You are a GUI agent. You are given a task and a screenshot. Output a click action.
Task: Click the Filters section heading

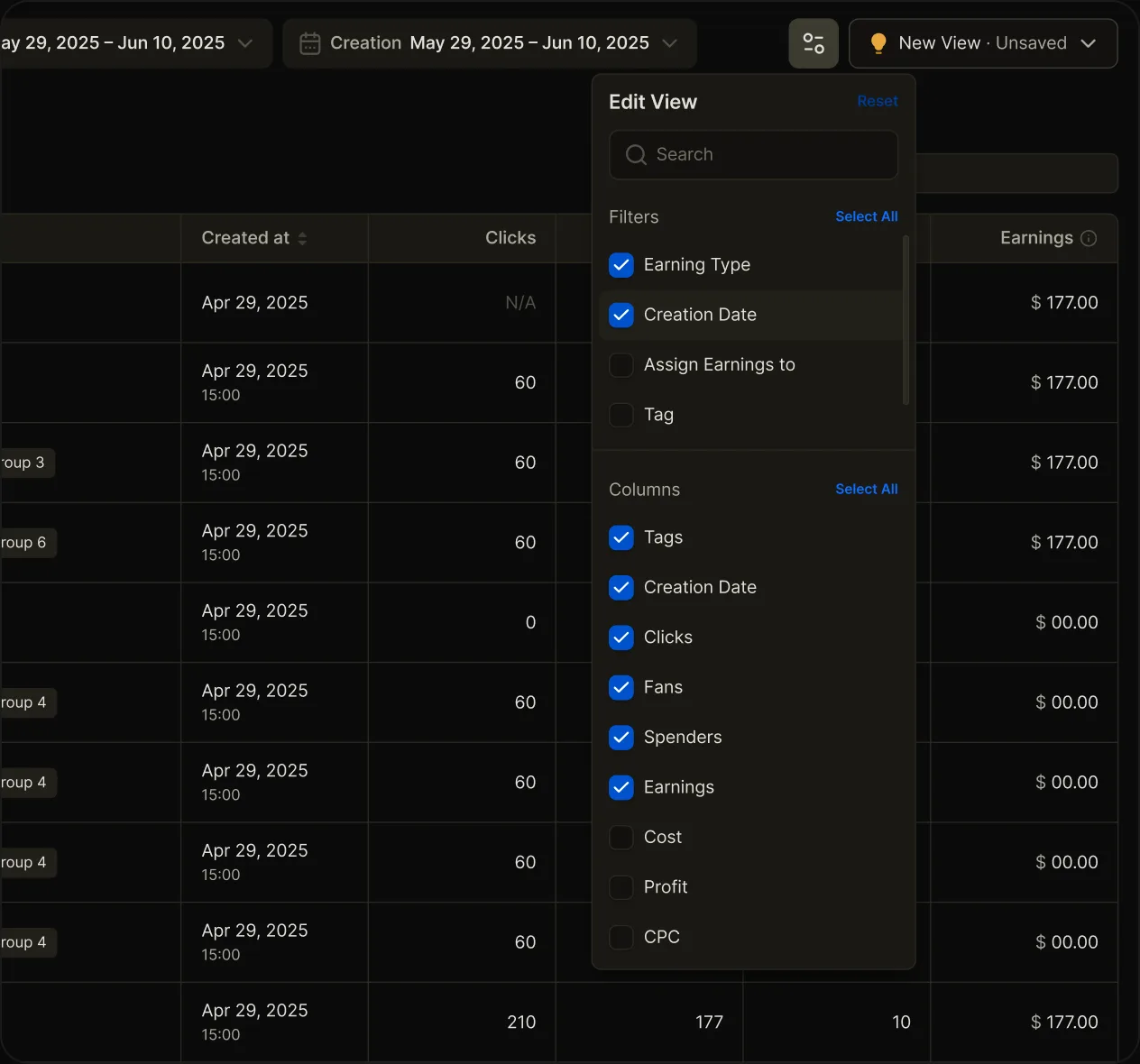point(633,217)
